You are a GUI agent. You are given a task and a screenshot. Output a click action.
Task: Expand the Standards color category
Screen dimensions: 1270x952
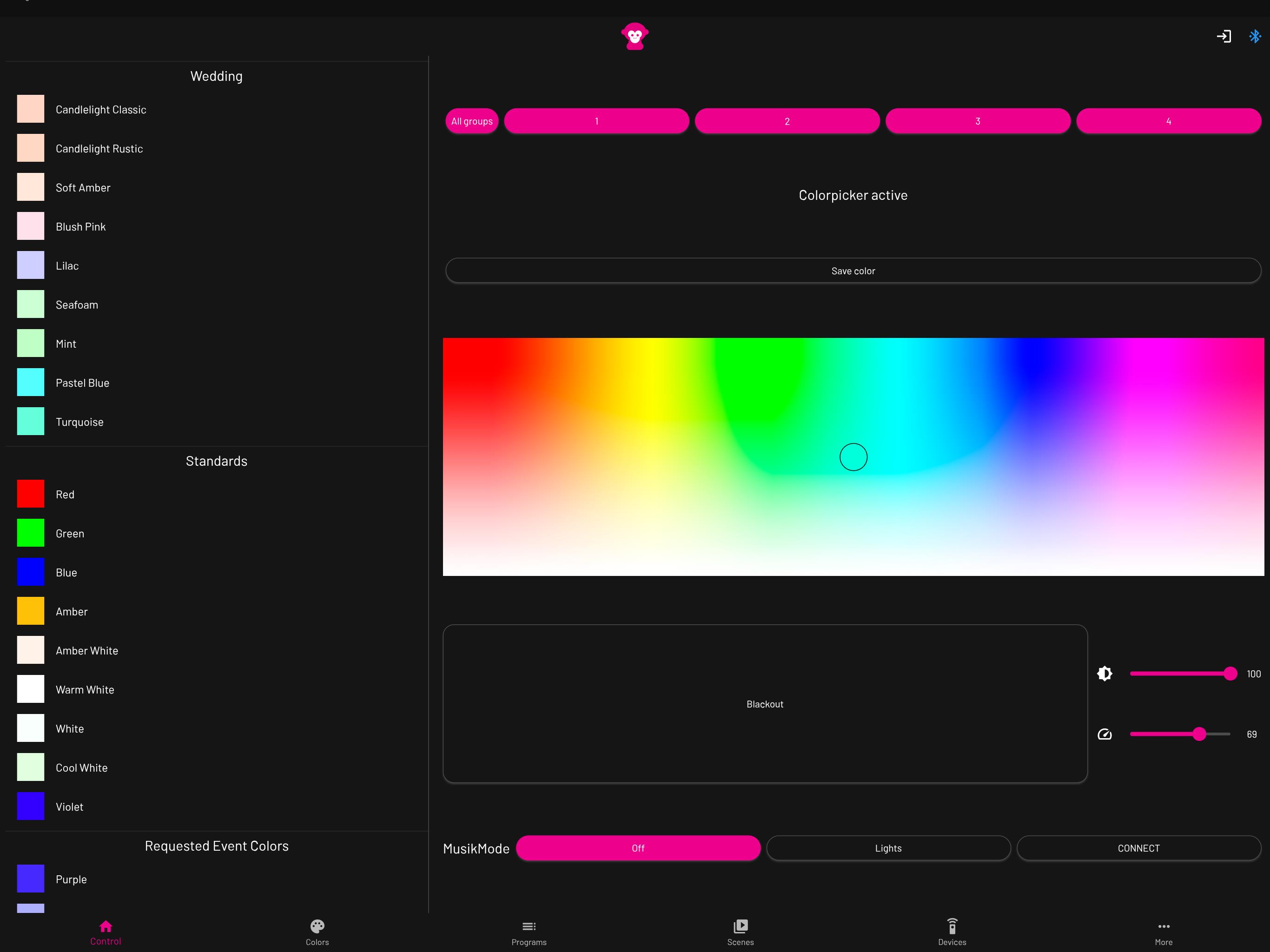[x=215, y=460]
